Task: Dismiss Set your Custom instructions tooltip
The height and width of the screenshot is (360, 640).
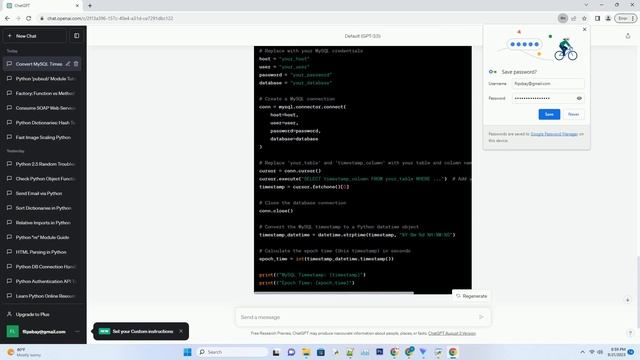Action: [x=181, y=331]
